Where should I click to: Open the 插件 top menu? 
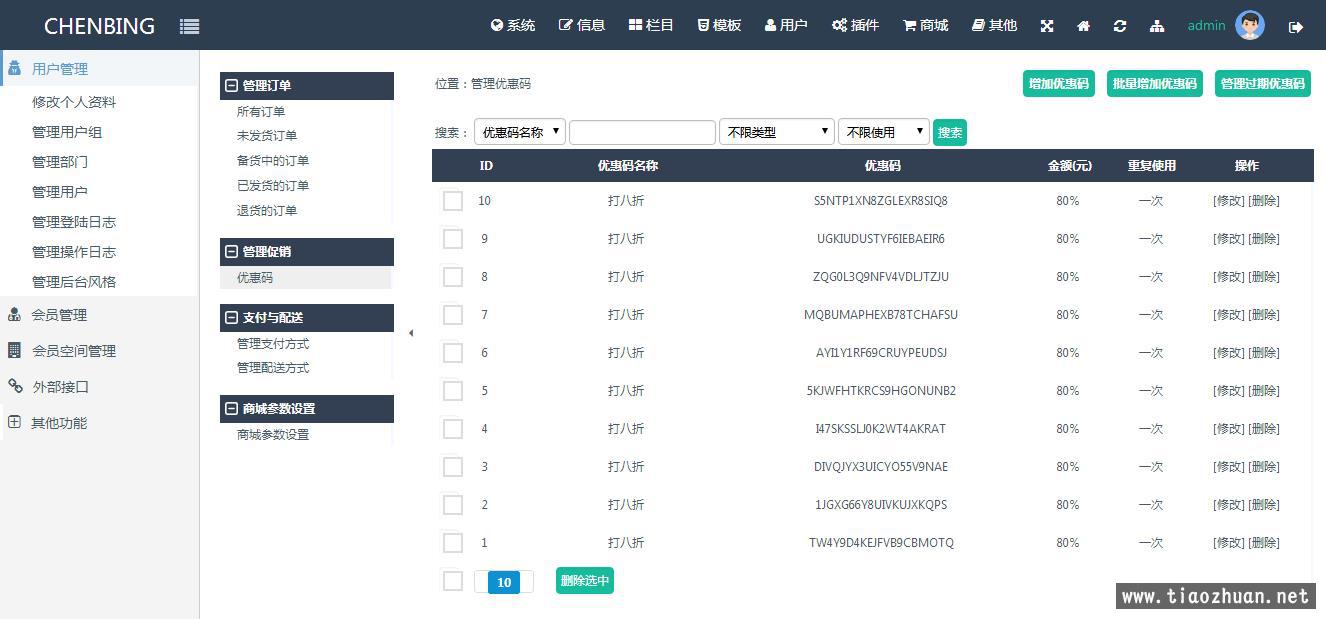855,25
